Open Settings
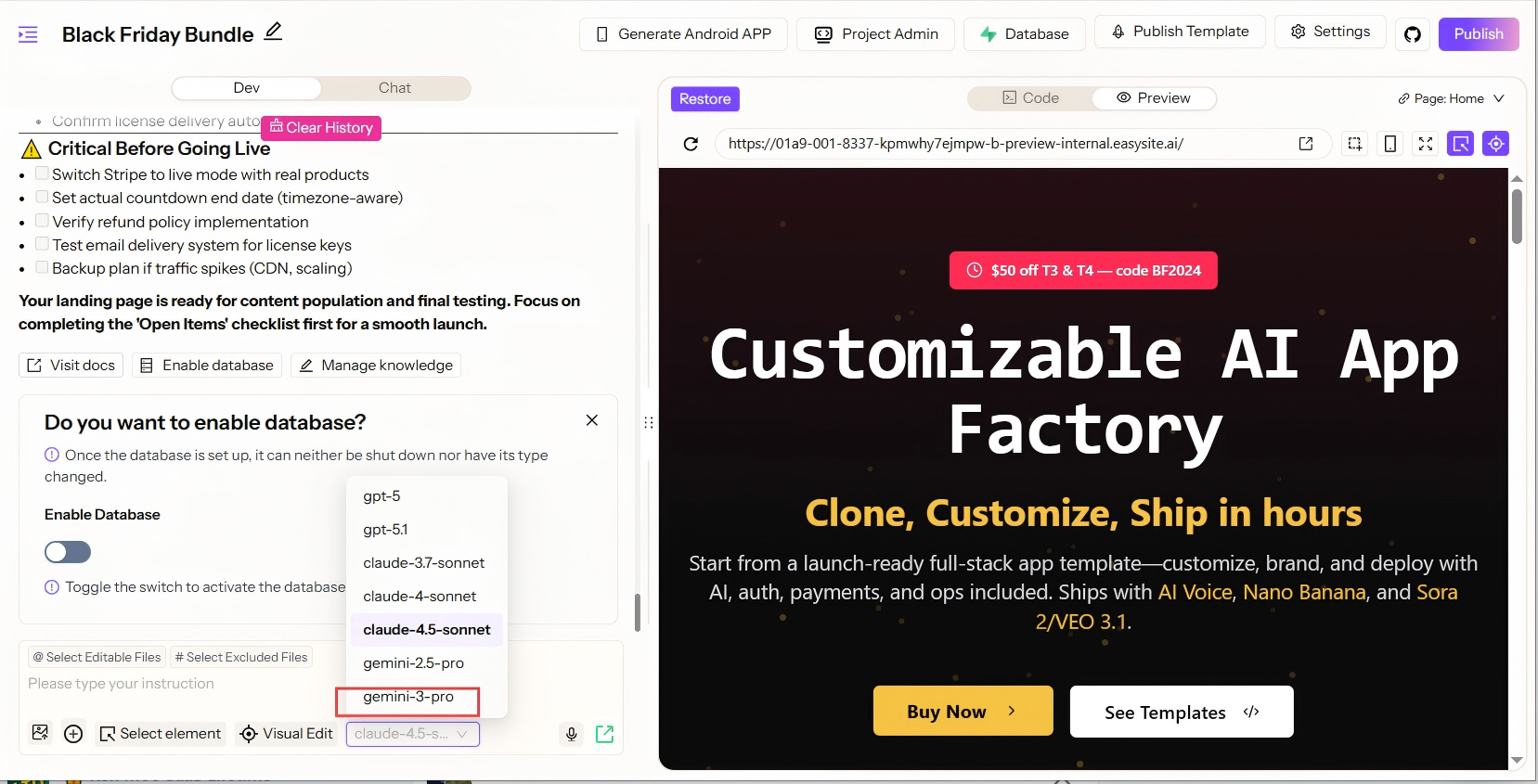The width and height of the screenshot is (1538, 784). pos(1330,32)
